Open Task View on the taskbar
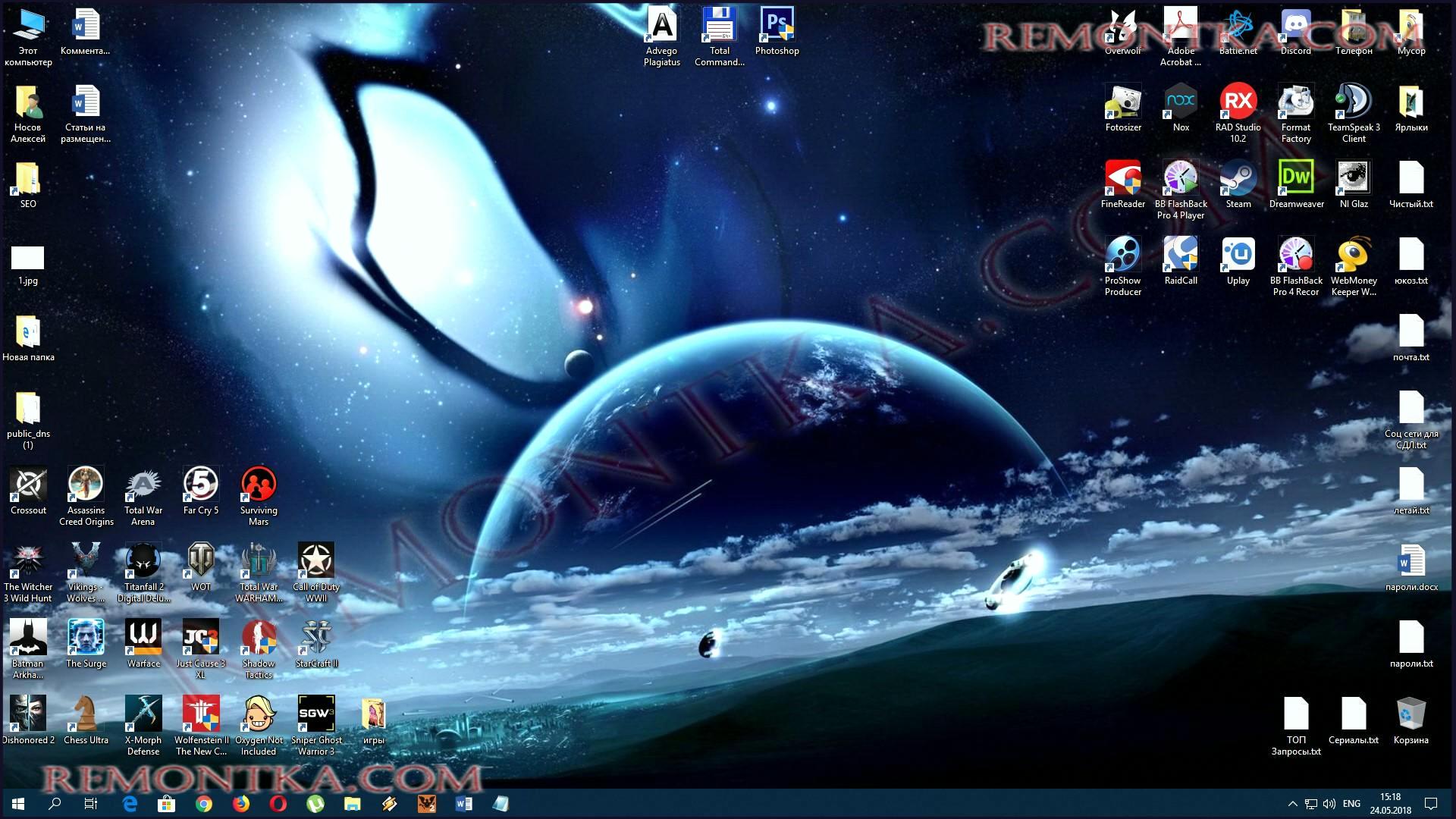1456x819 pixels. tap(91, 804)
